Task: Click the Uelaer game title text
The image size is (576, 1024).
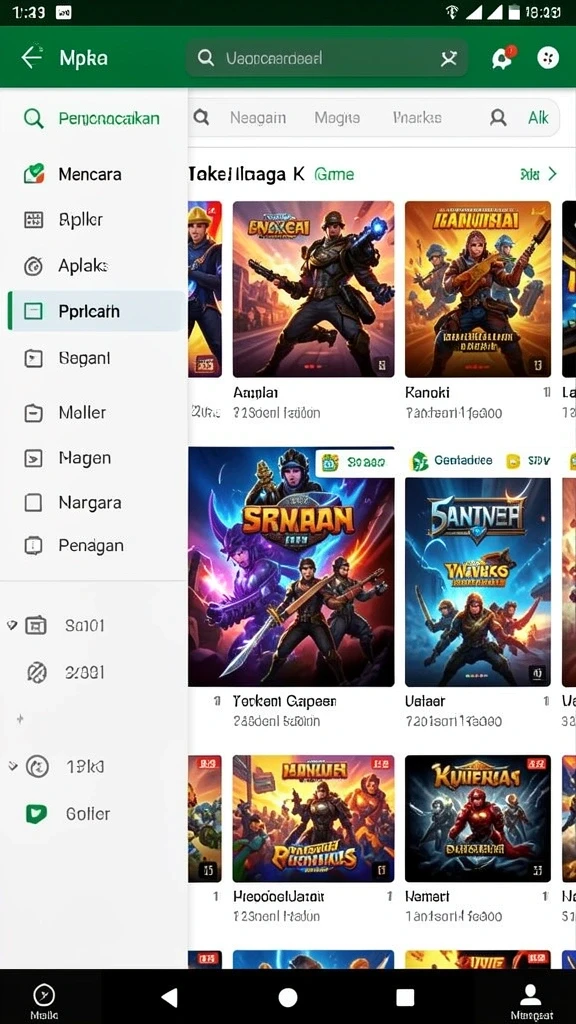Action: 425,701
